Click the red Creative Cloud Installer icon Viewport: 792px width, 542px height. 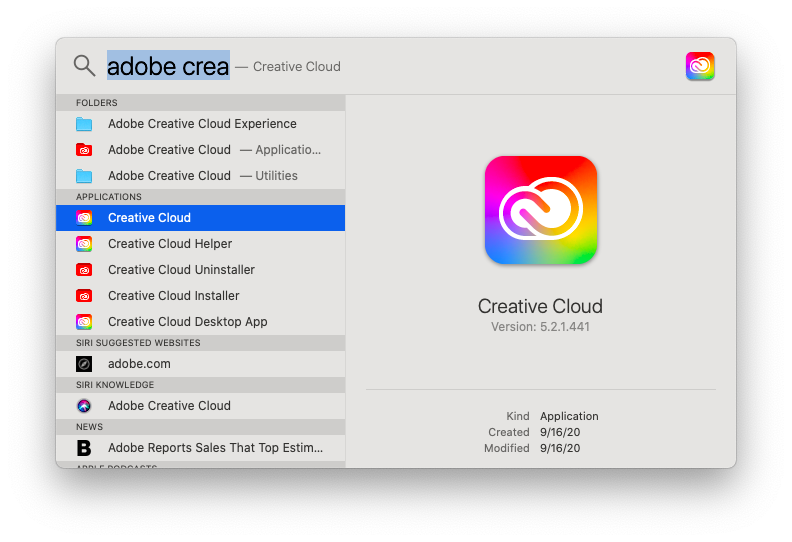click(84, 296)
